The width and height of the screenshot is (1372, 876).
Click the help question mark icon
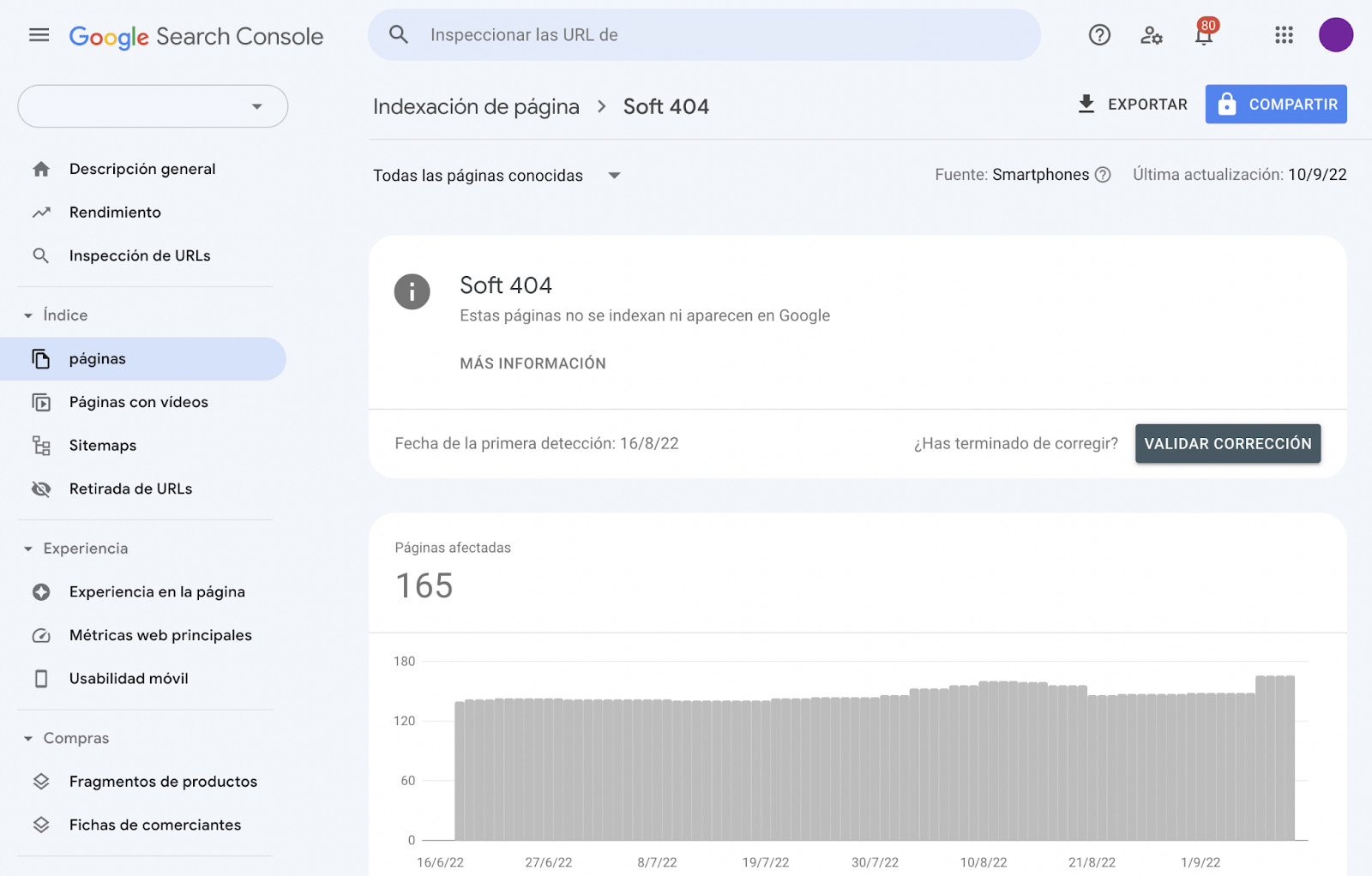click(1099, 35)
